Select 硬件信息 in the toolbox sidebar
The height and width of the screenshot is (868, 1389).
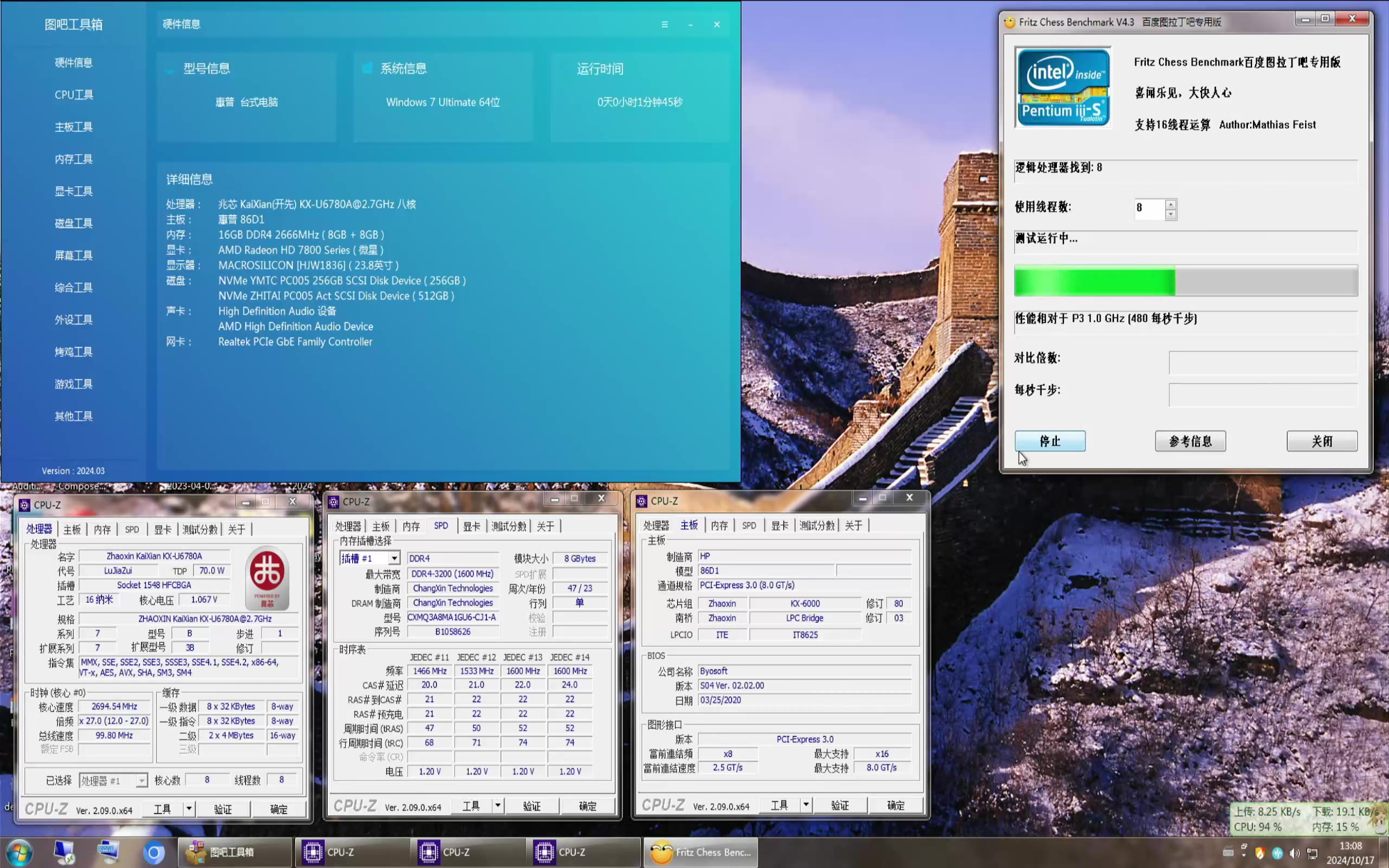click(x=74, y=62)
